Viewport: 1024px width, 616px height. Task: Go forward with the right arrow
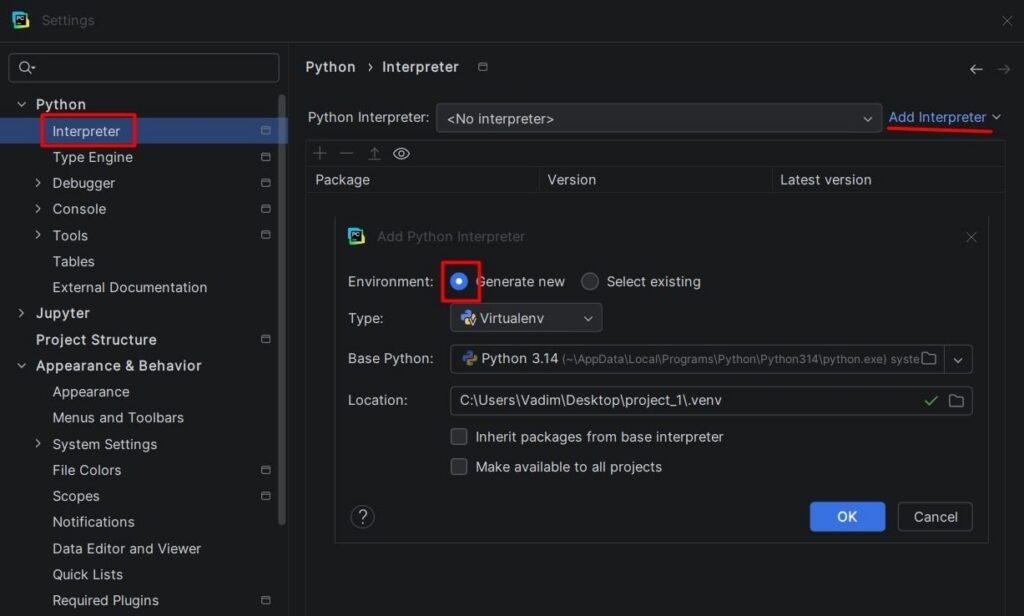(x=1004, y=69)
